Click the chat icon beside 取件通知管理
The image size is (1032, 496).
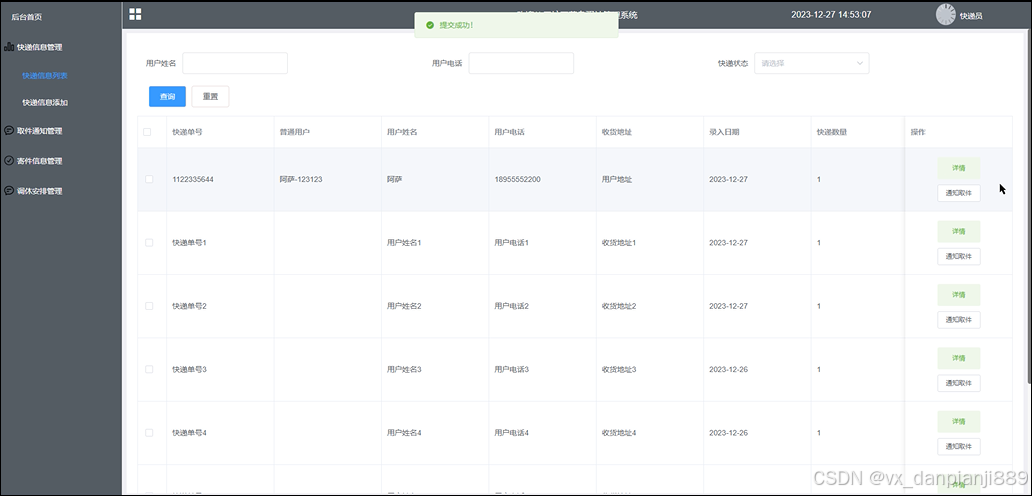click(9, 130)
